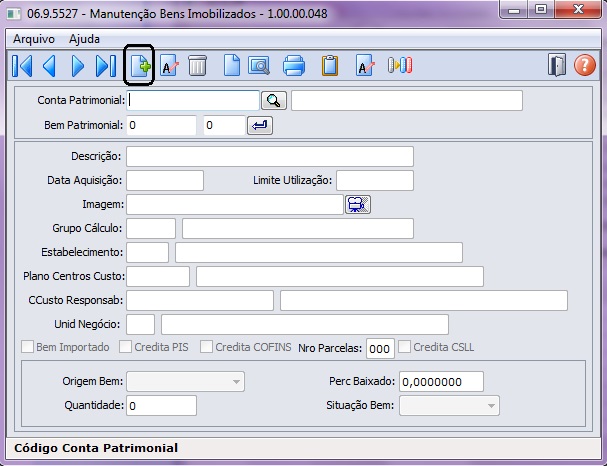Print using the printer icon

point(294,65)
